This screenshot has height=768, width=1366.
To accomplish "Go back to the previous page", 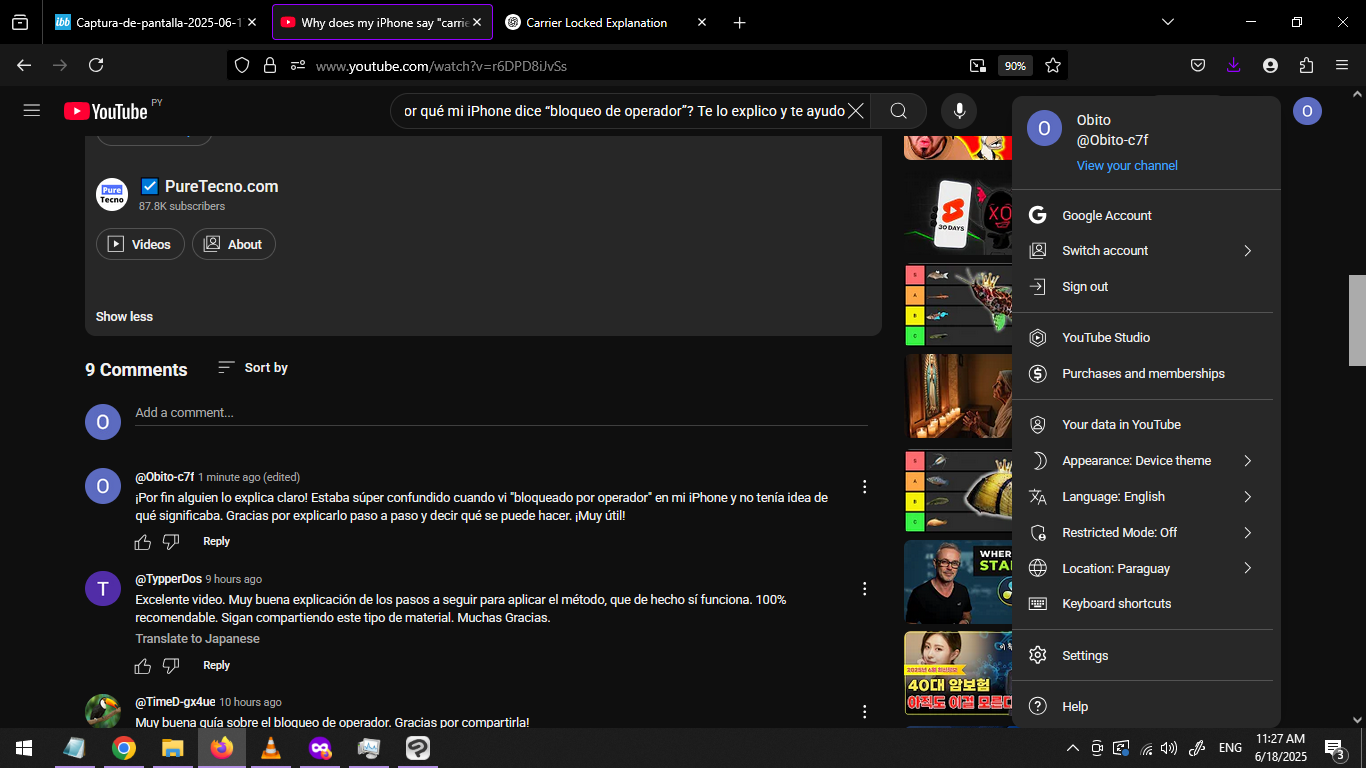I will coord(24,65).
